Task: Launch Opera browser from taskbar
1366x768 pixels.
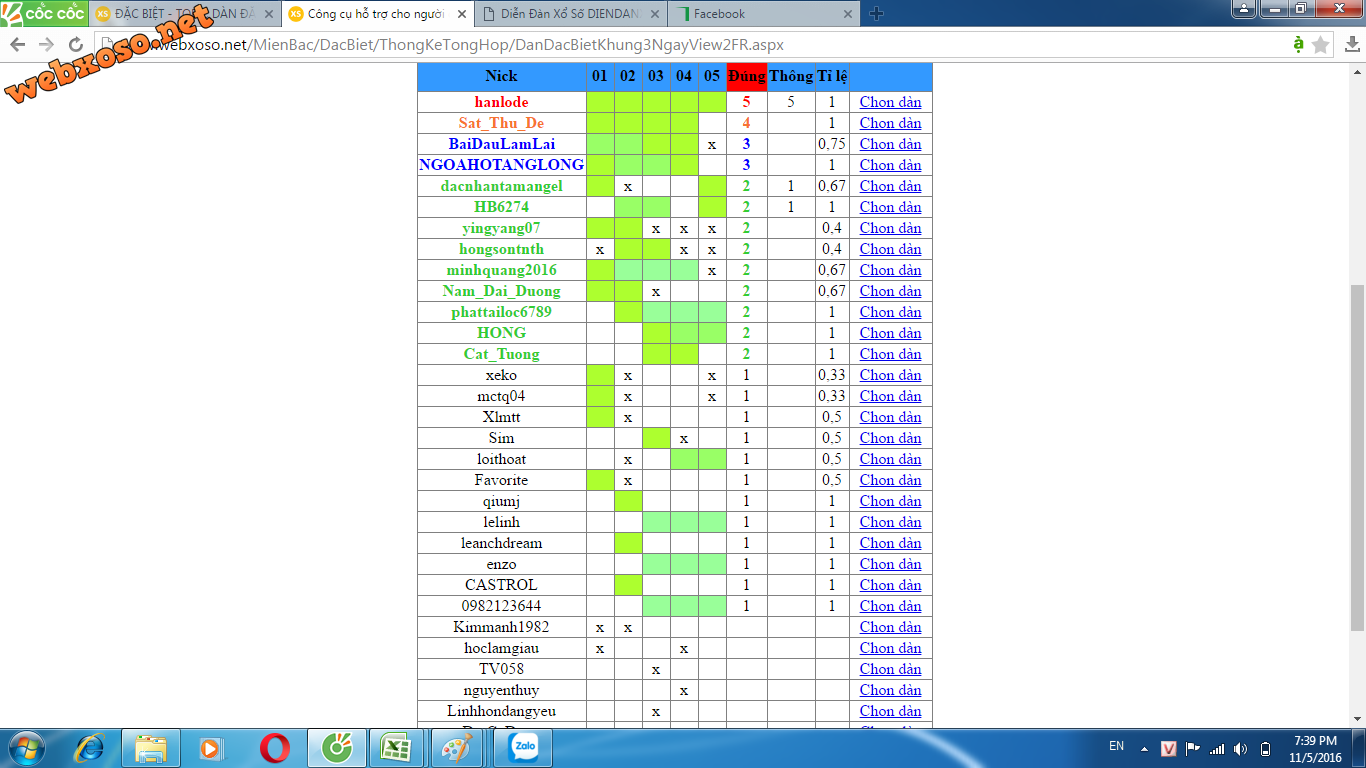Action: click(x=274, y=748)
